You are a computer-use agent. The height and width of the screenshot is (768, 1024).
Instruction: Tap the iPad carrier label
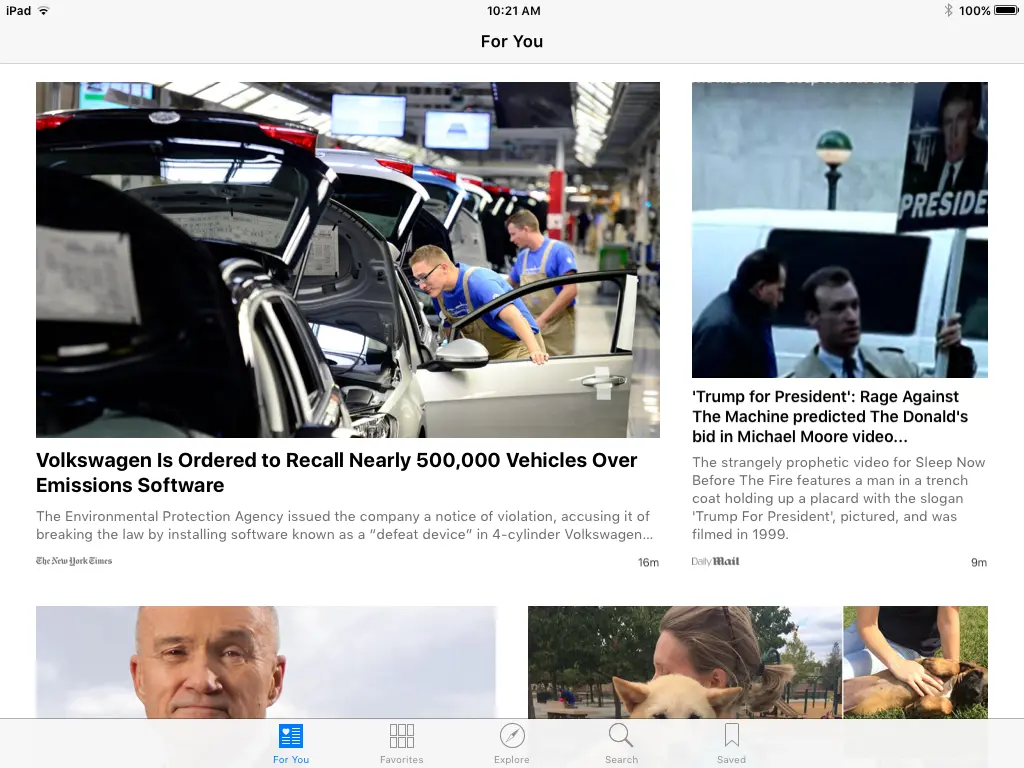click(18, 10)
